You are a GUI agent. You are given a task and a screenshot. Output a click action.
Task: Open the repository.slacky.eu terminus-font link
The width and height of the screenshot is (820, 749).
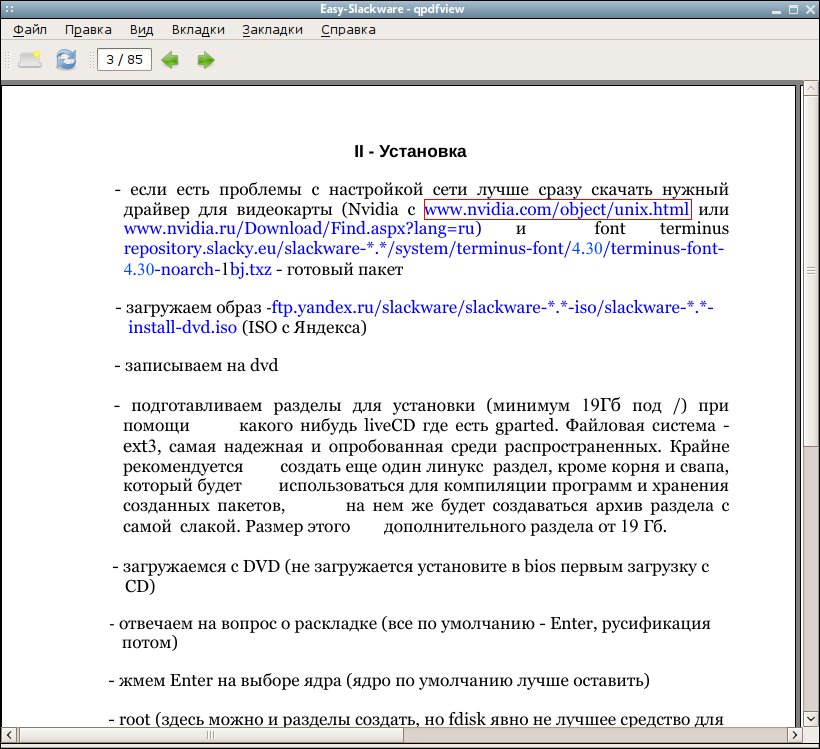(424, 248)
